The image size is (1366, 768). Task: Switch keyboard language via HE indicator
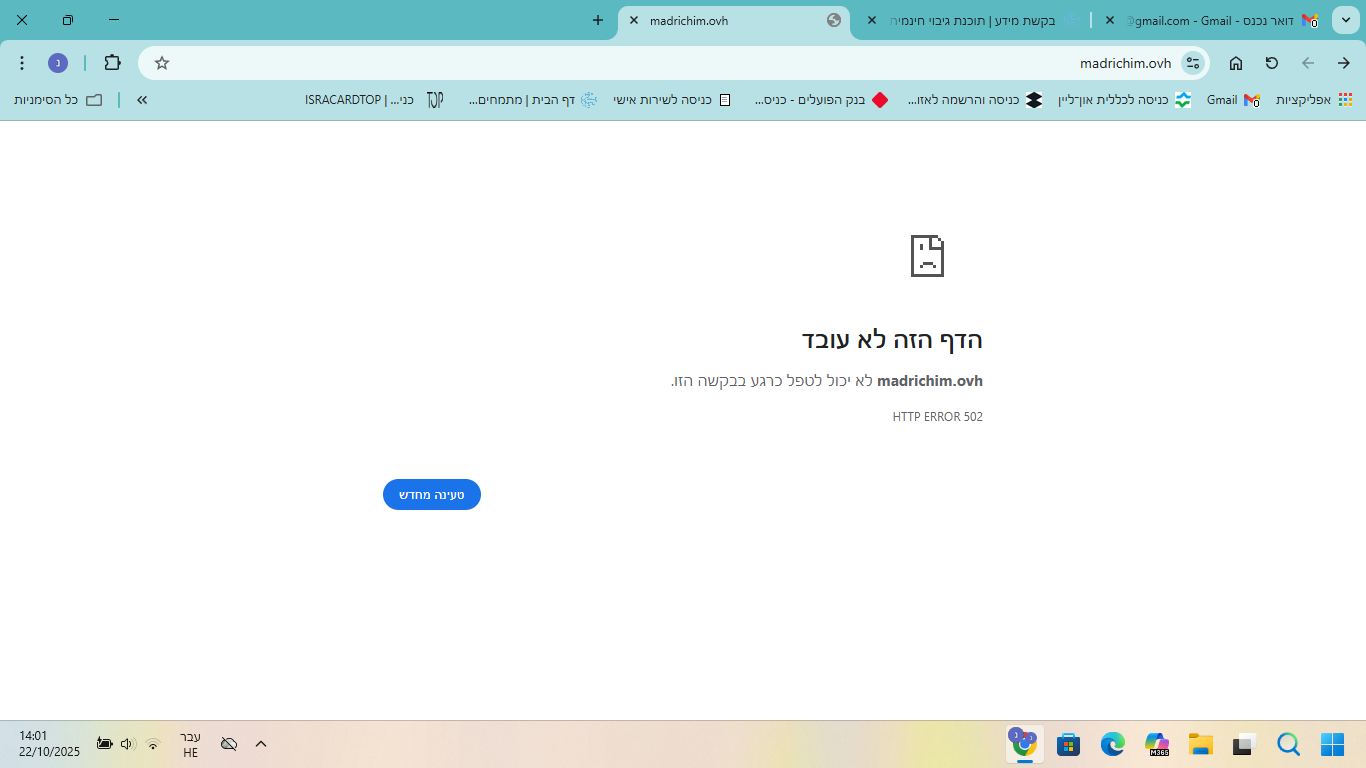[188, 744]
